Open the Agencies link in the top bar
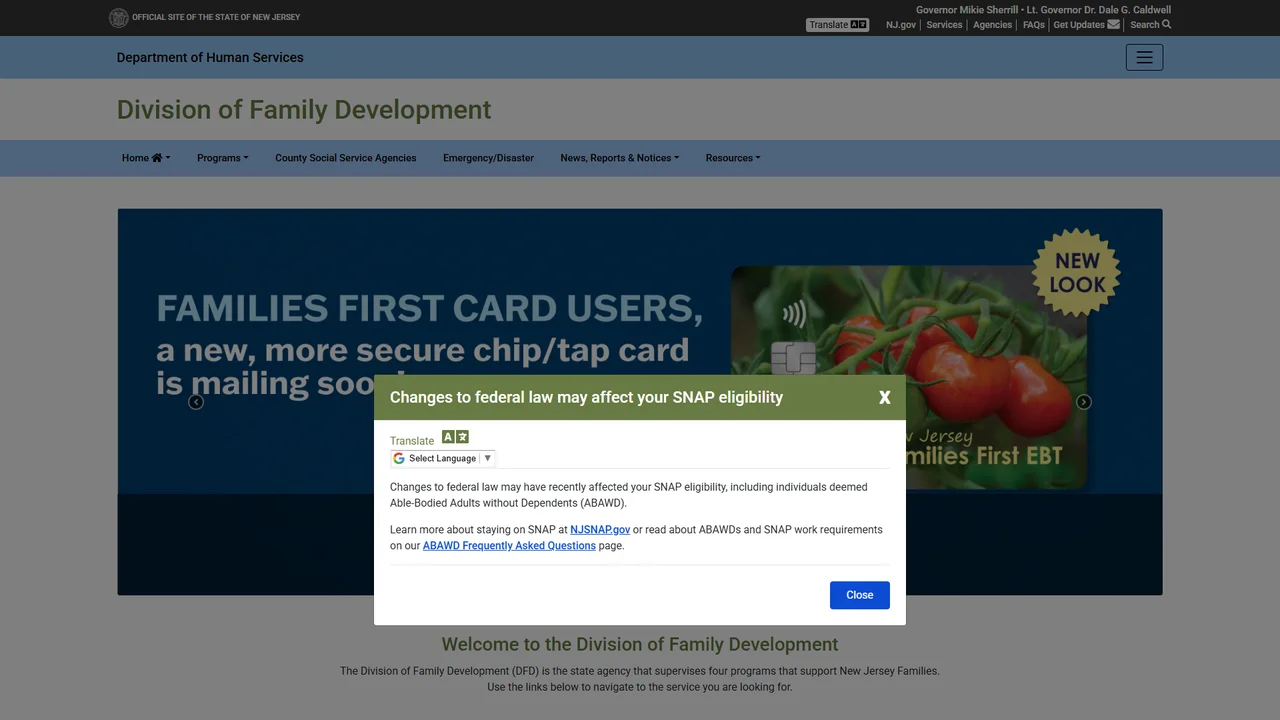The width and height of the screenshot is (1280, 720). (x=992, y=25)
